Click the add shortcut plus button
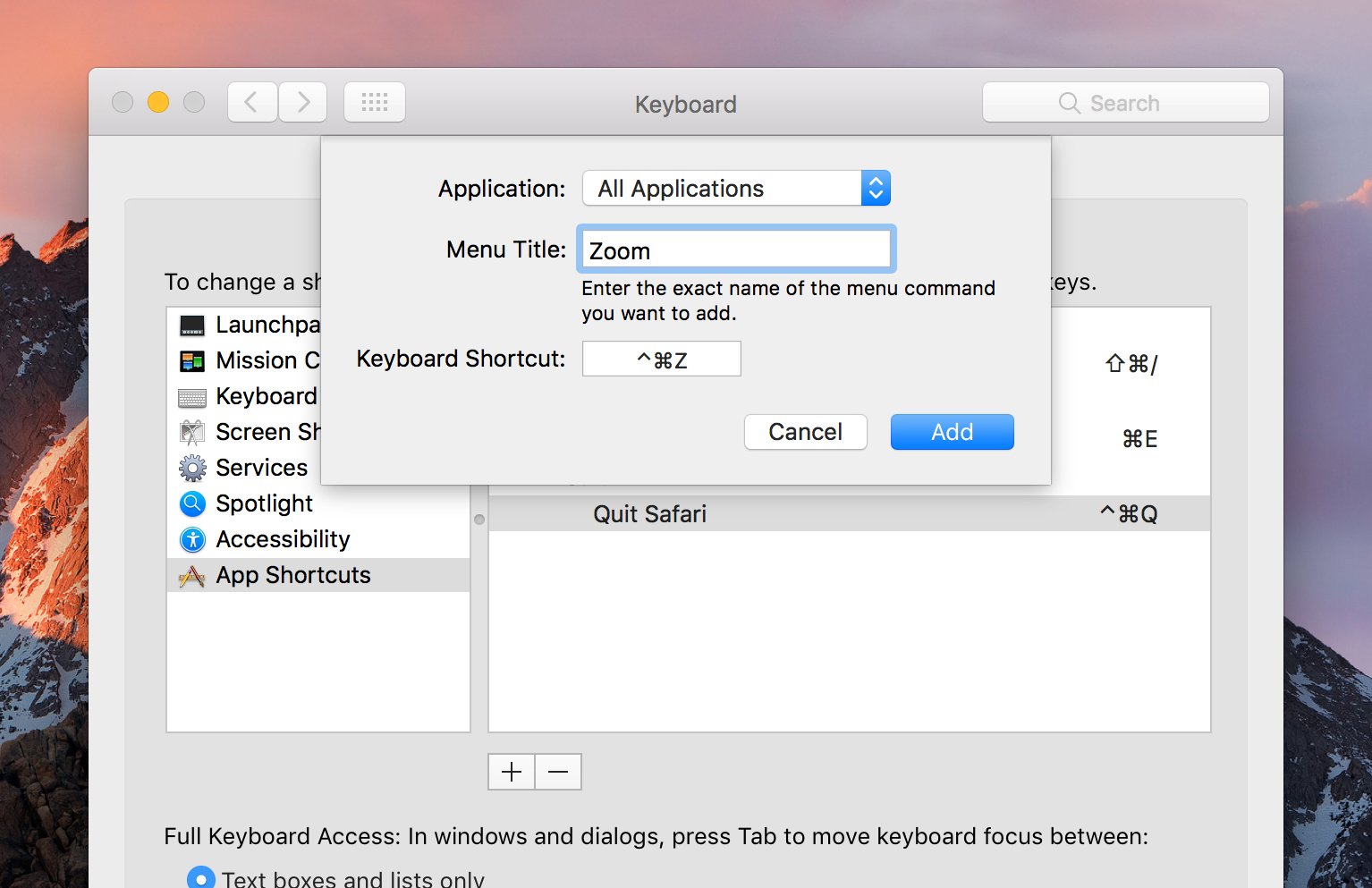Screen dimensions: 1372x888 (510, 771)
